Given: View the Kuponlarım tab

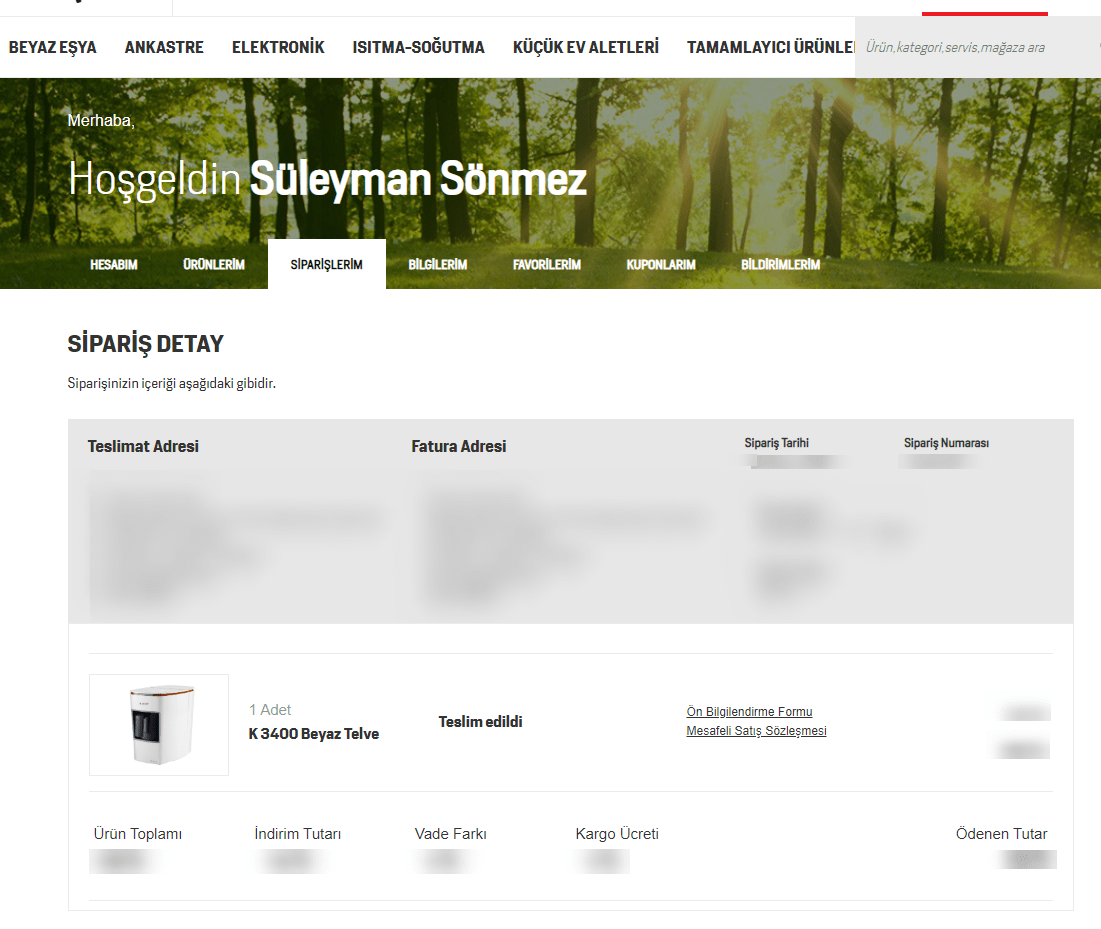Looking at the screenshot, I should pyautogui.click(x=660, y=265).
